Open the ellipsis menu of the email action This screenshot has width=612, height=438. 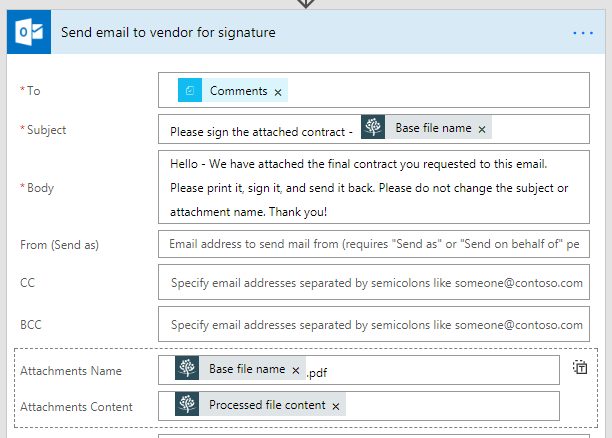click(x=583, y=33)
